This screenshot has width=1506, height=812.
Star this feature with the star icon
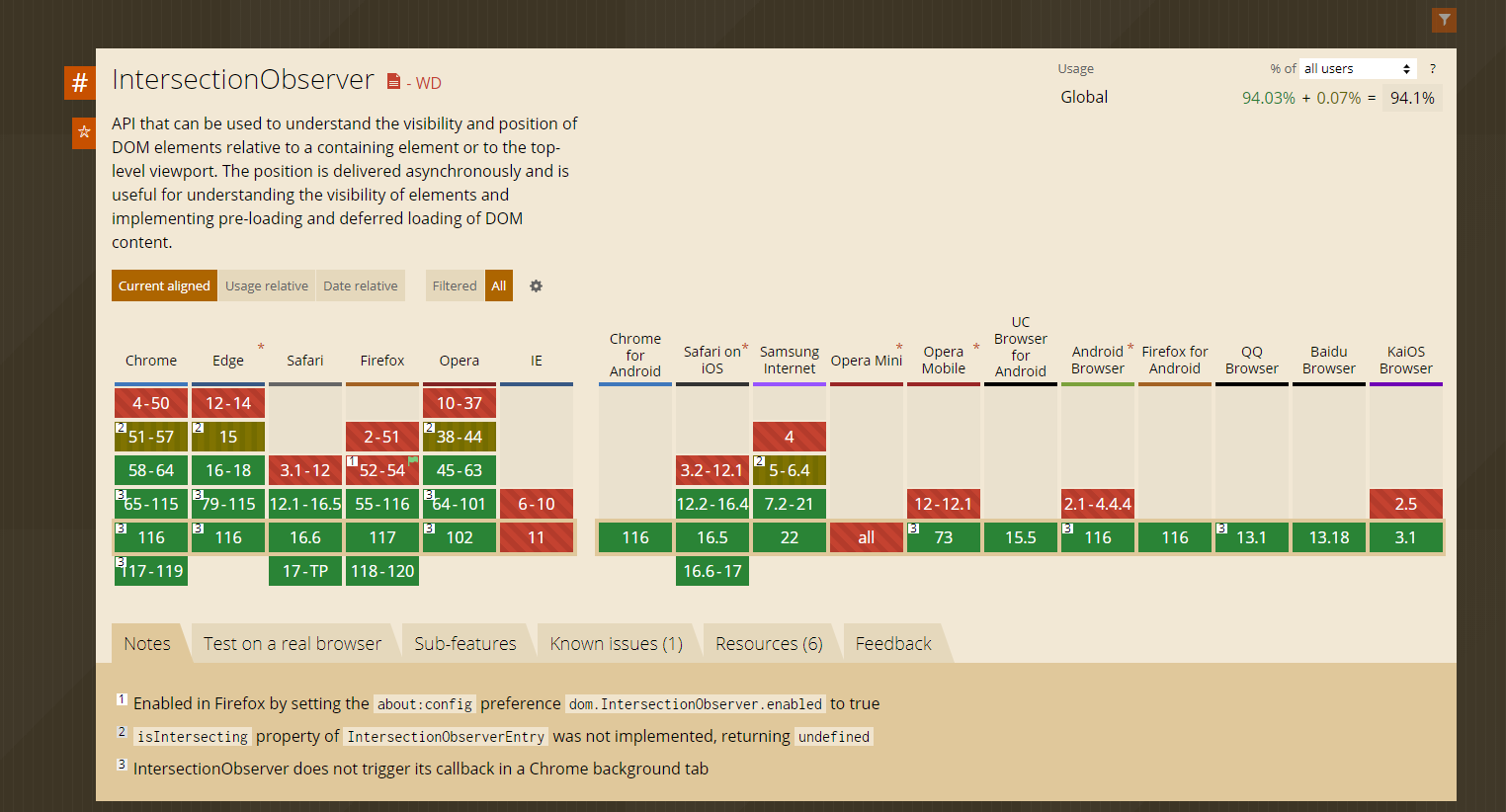point(84,132)
